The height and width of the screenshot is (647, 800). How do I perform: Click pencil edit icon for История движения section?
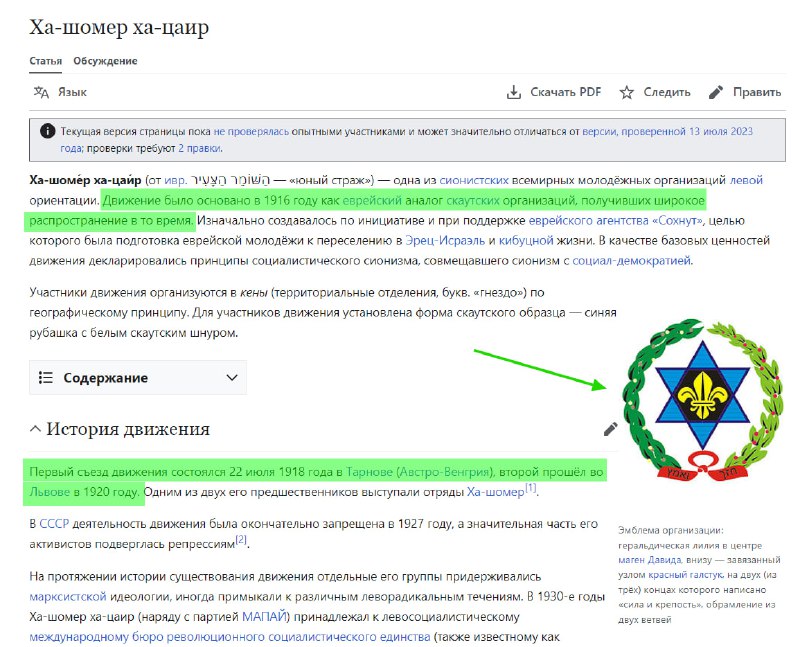[610, 429]
